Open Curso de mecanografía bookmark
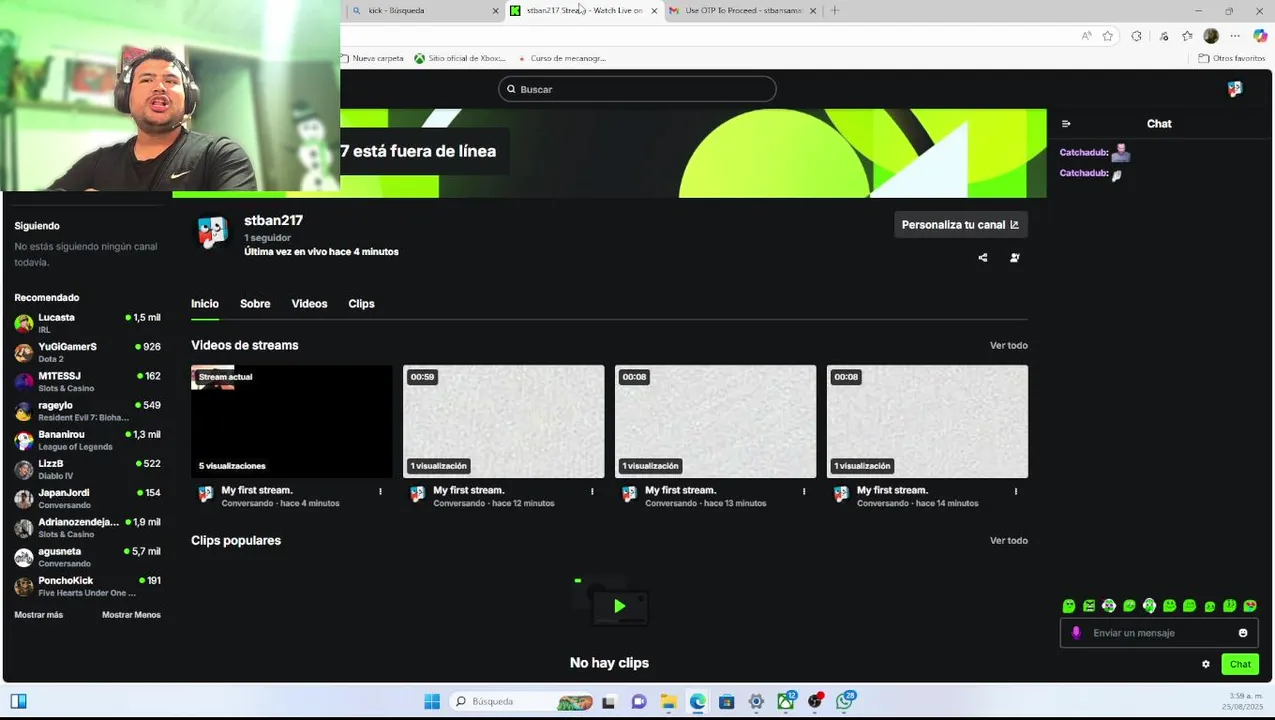 [562, 58]
